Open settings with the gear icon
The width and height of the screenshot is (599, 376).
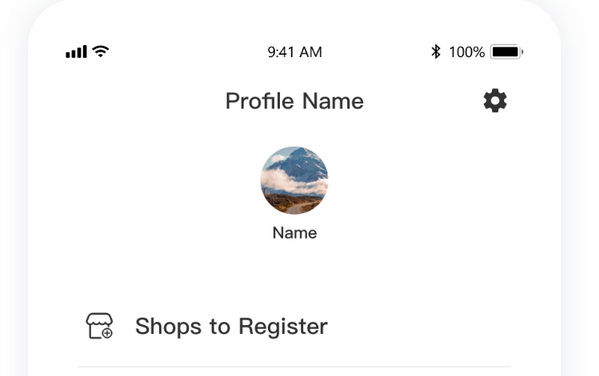click(x=495, y=100)
